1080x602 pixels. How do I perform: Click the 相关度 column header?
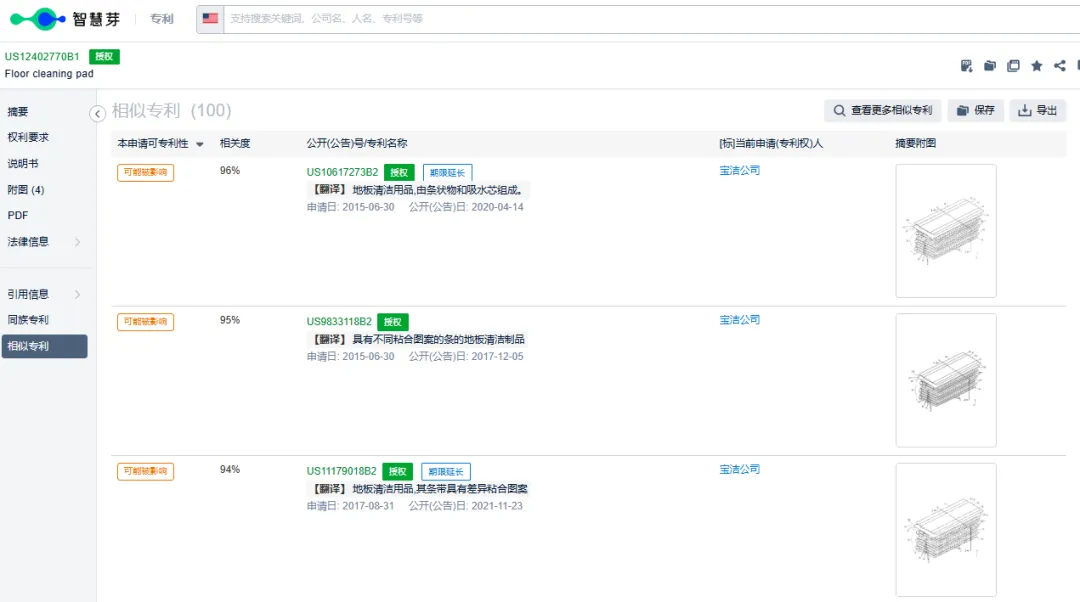235,143
